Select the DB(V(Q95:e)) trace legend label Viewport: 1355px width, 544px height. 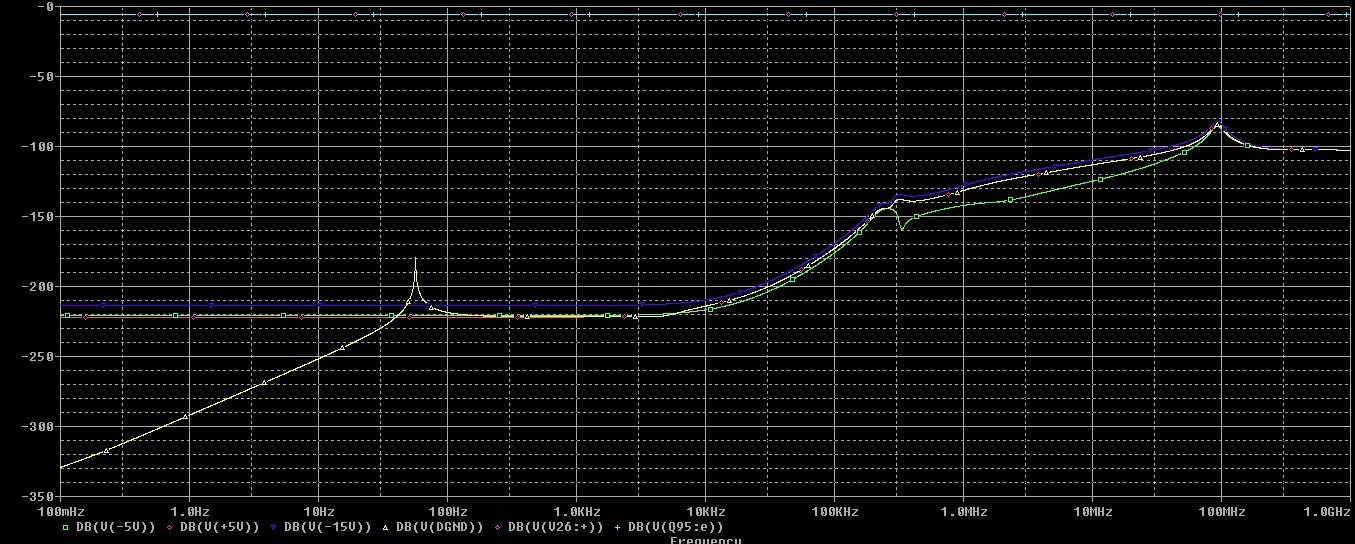(675, 526)
